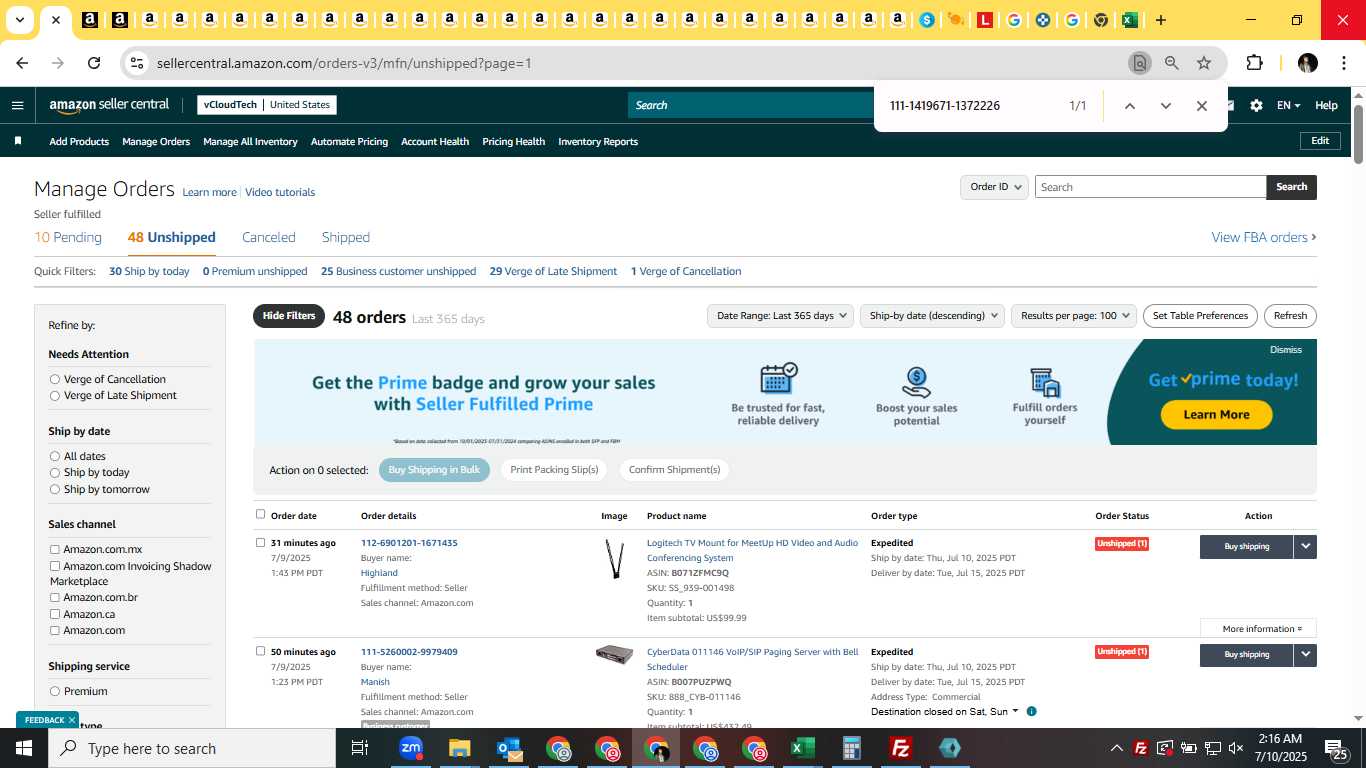Open Seller Central settings gear
This screenshot has height=768, width=1366.
(x=1256, y=105)
